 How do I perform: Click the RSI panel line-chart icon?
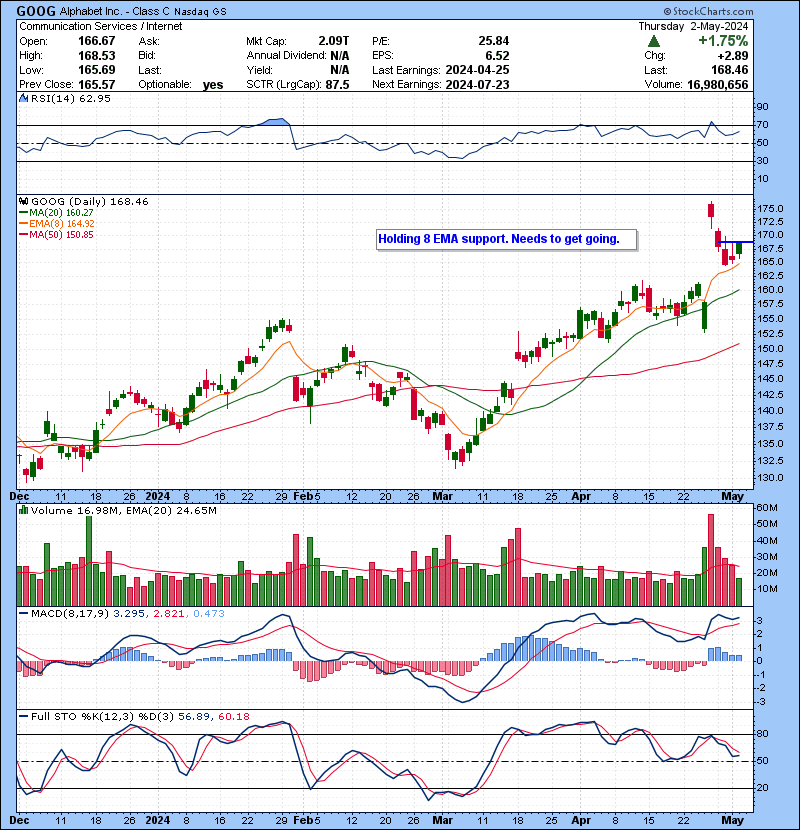[23, 98]
